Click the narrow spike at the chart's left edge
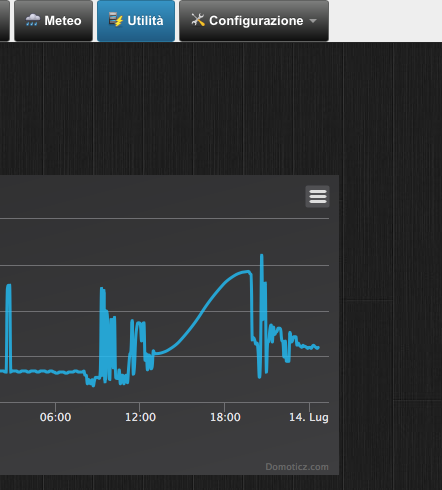 [x=8, y=328]
